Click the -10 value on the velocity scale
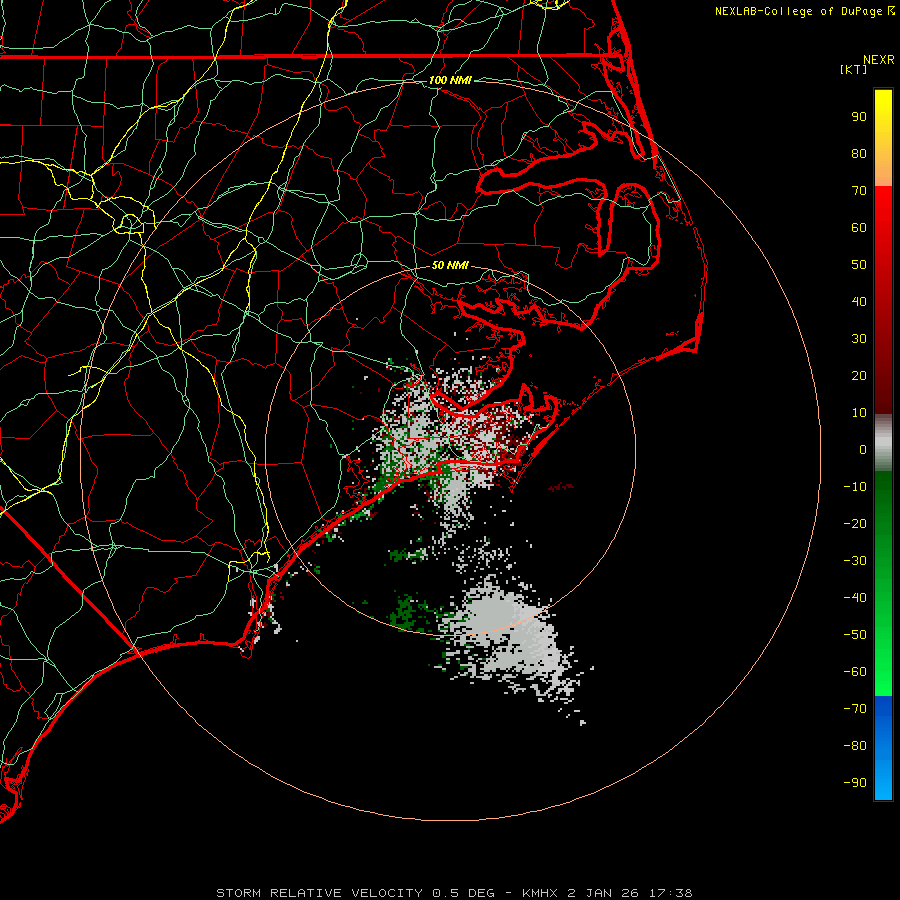The width and height of the screenshot is (900, 900). [855, 487]
